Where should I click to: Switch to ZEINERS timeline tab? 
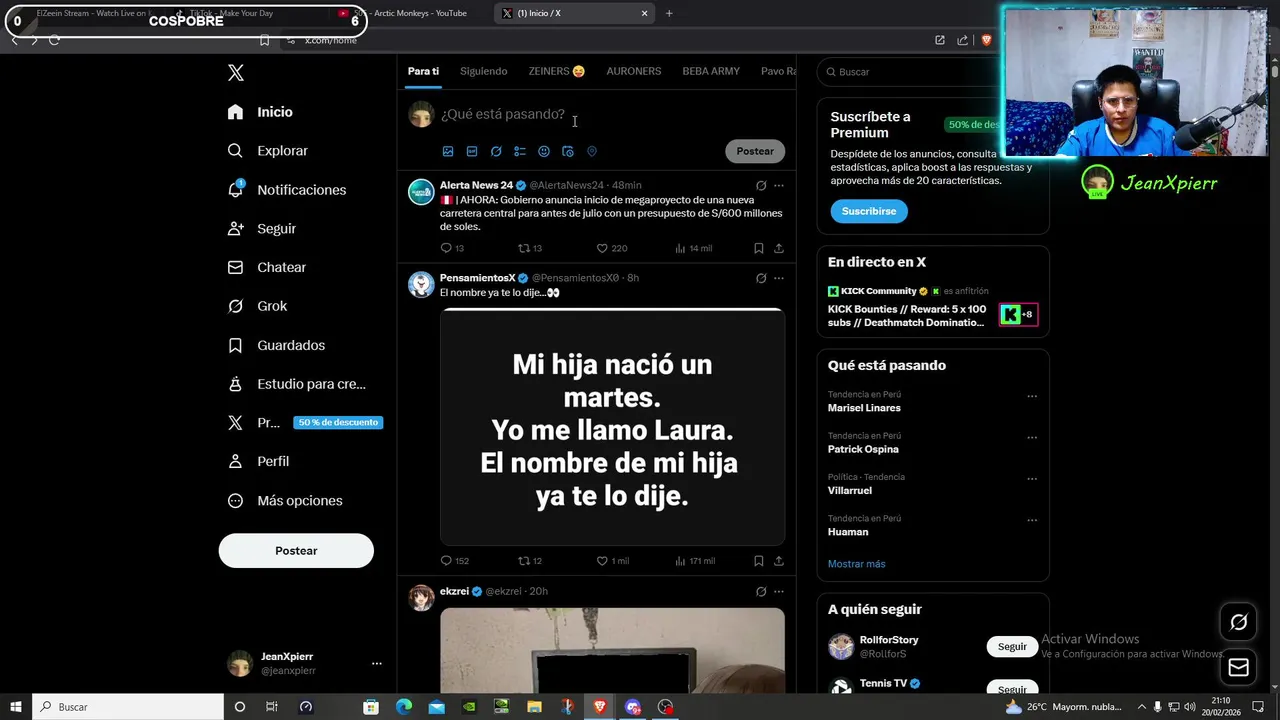pos(557,71)
